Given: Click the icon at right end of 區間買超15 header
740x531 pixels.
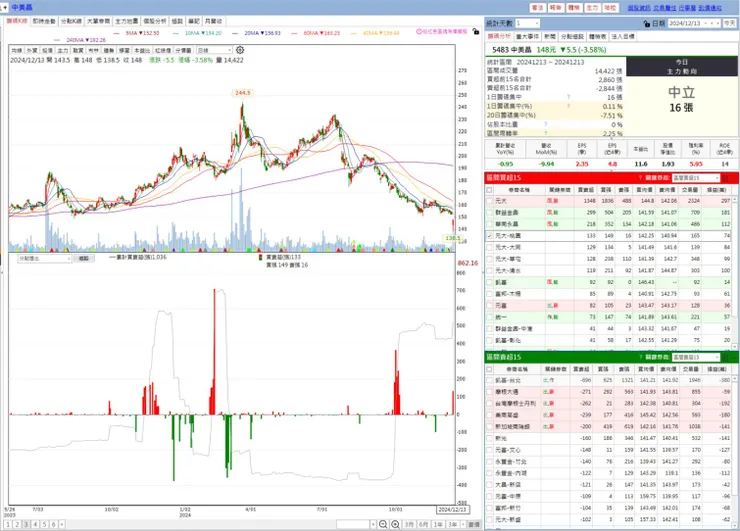Looking at the screenshot, I should [726, 178].
